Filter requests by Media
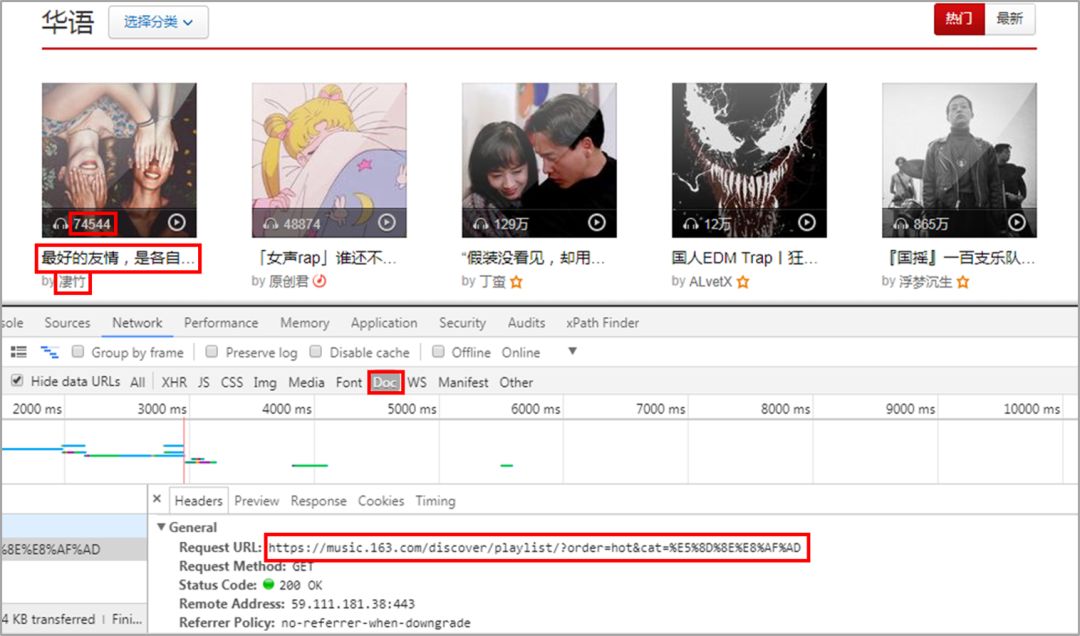Screen dimensions: 1080x636 307,382
